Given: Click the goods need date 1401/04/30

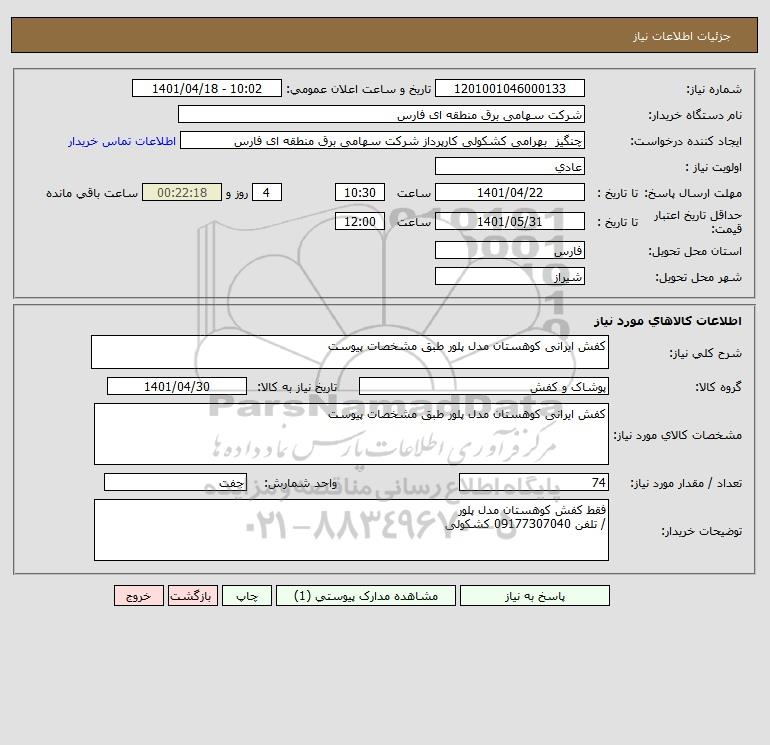Looking at the screenshot, I should point(177,386).
